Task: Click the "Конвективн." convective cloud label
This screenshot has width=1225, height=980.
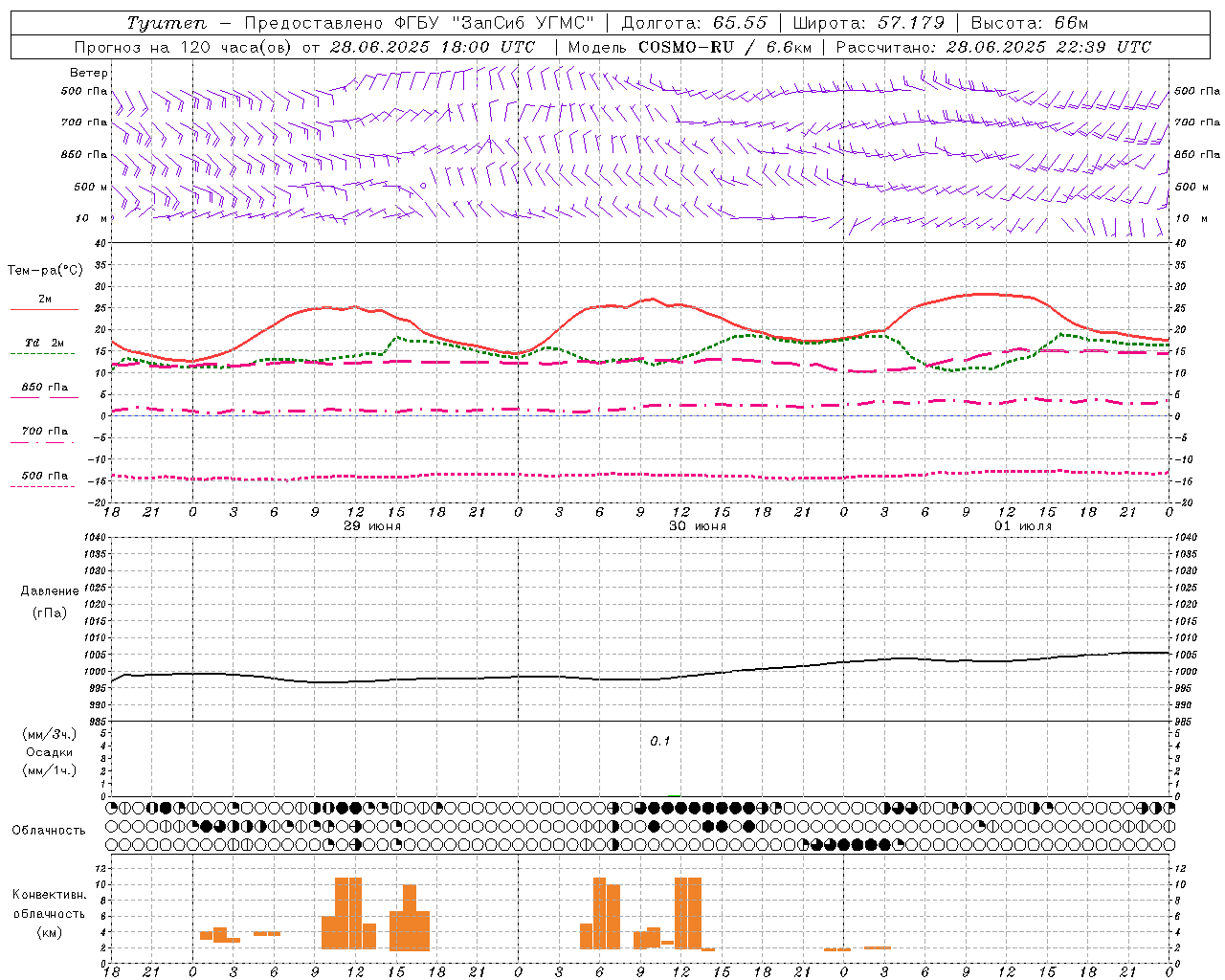Action: (50, 895)
